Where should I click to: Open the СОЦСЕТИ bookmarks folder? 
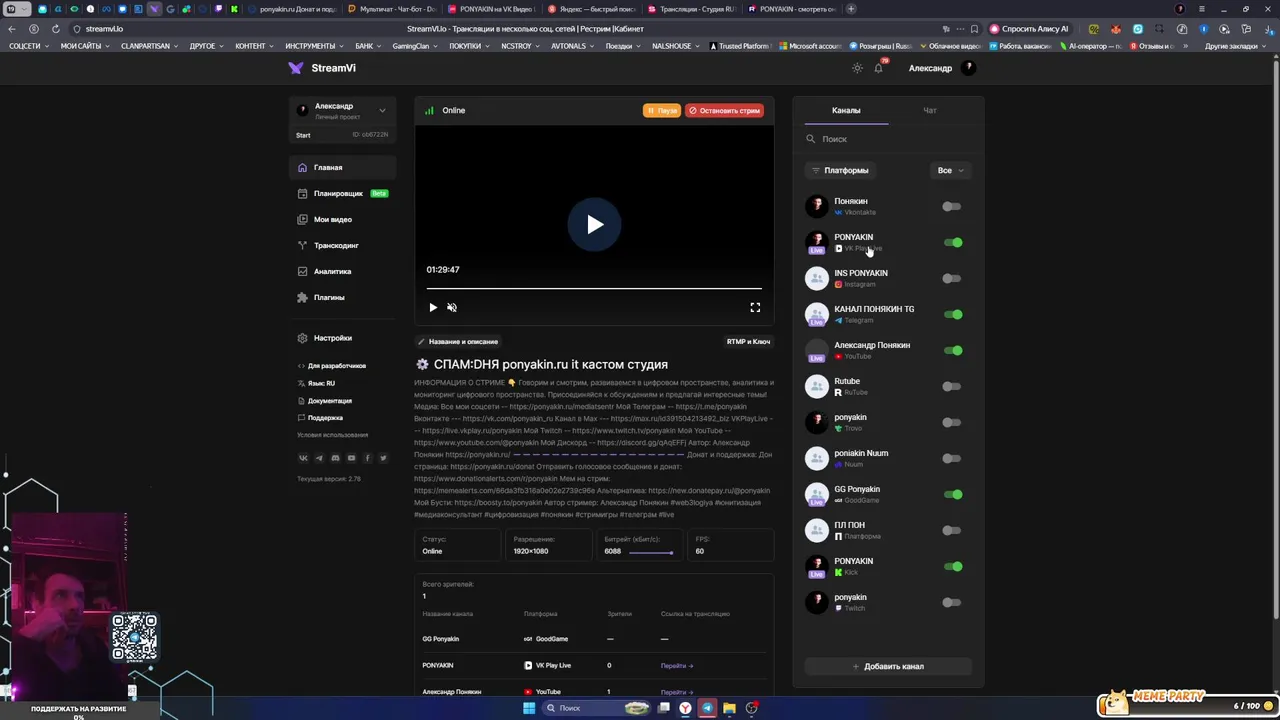(x=28, y=46)
